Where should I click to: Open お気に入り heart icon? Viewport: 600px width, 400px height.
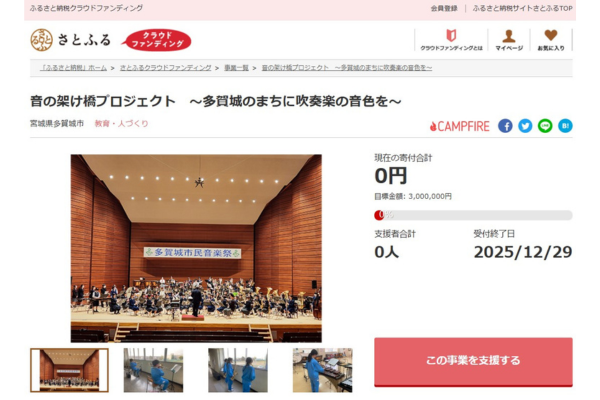(551, 39)
